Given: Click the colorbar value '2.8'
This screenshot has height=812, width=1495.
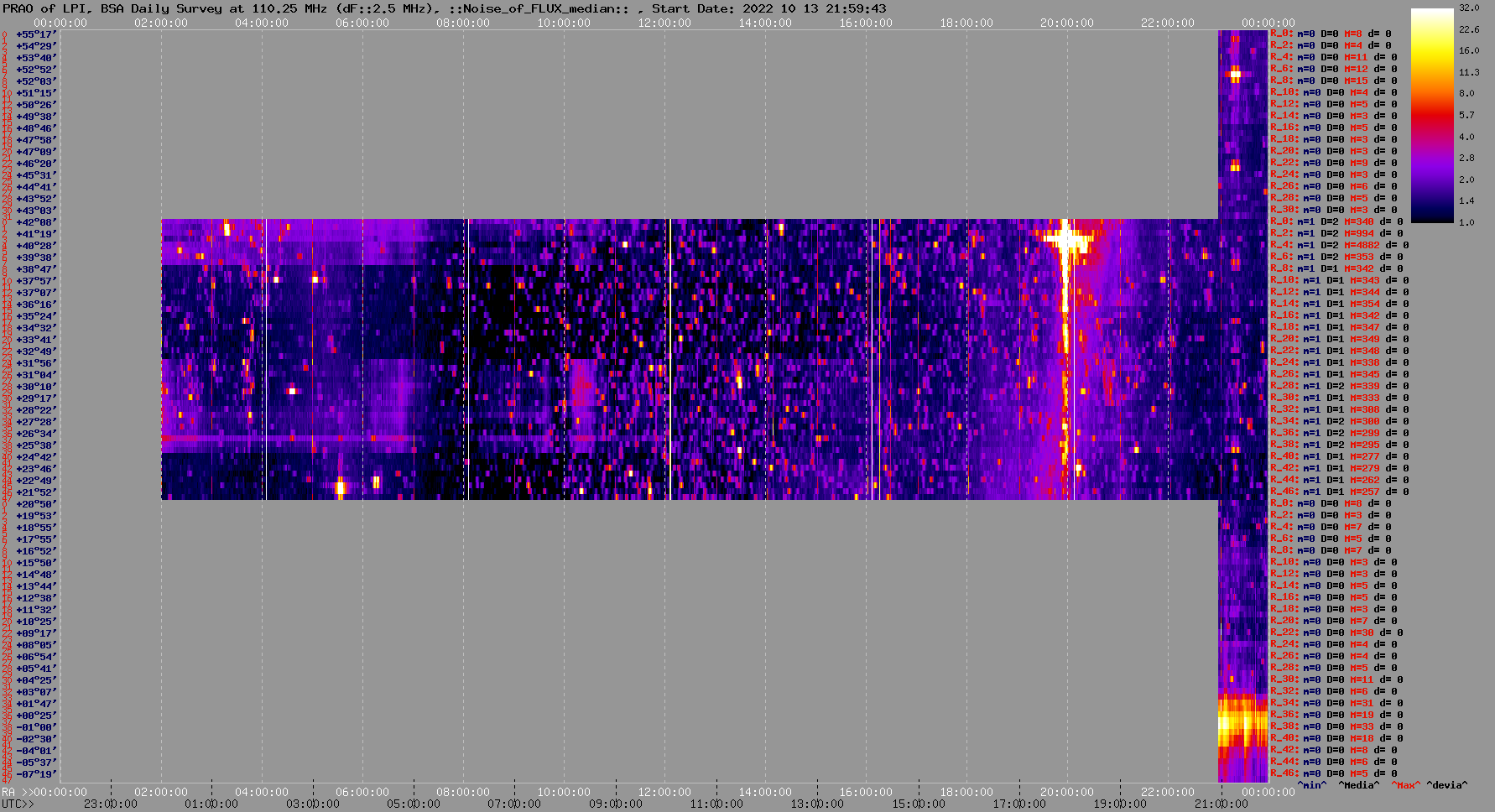Looking at the screenshot, I should click(x=1466, y=158).
